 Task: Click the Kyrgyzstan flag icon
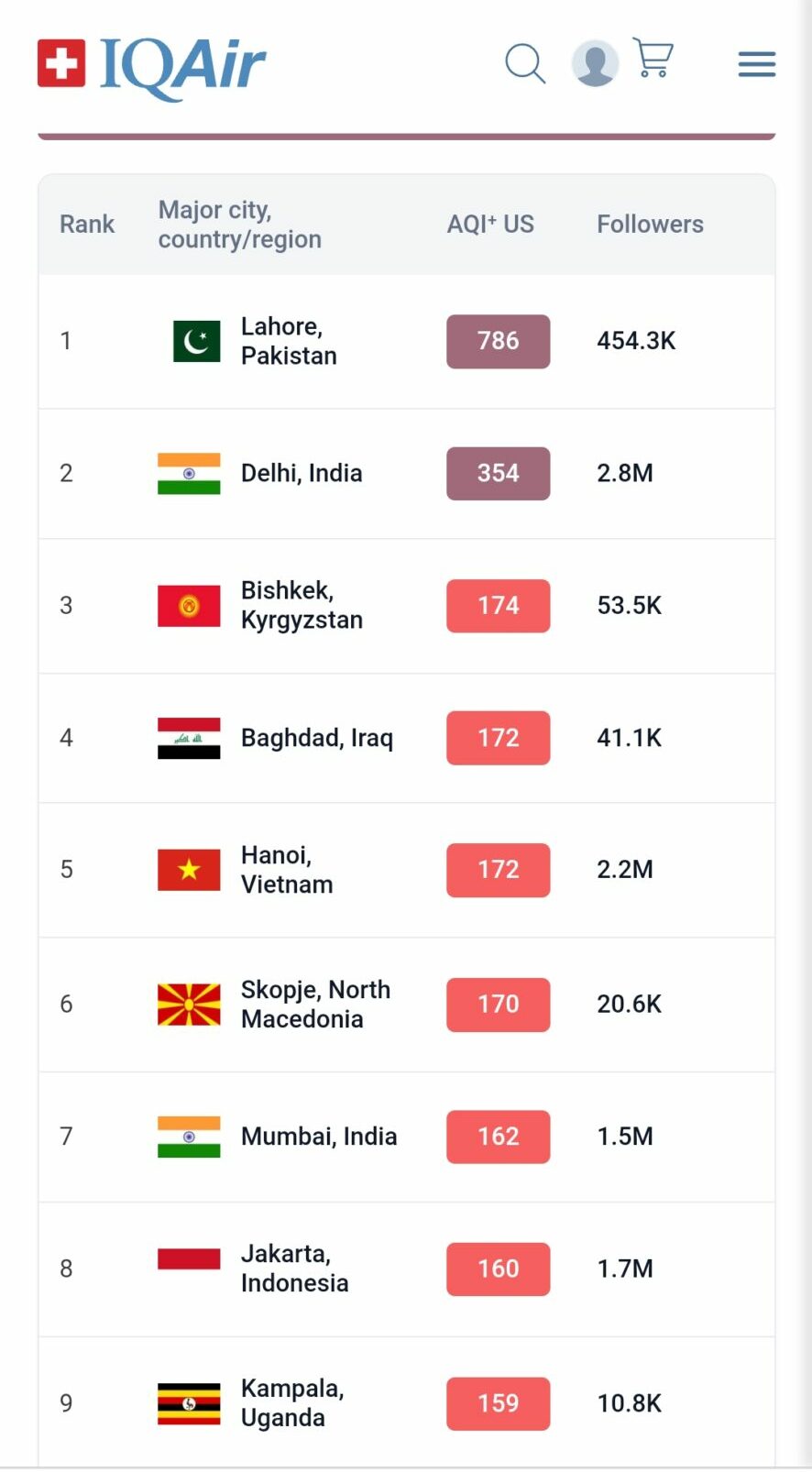click(x=189, y=606)
